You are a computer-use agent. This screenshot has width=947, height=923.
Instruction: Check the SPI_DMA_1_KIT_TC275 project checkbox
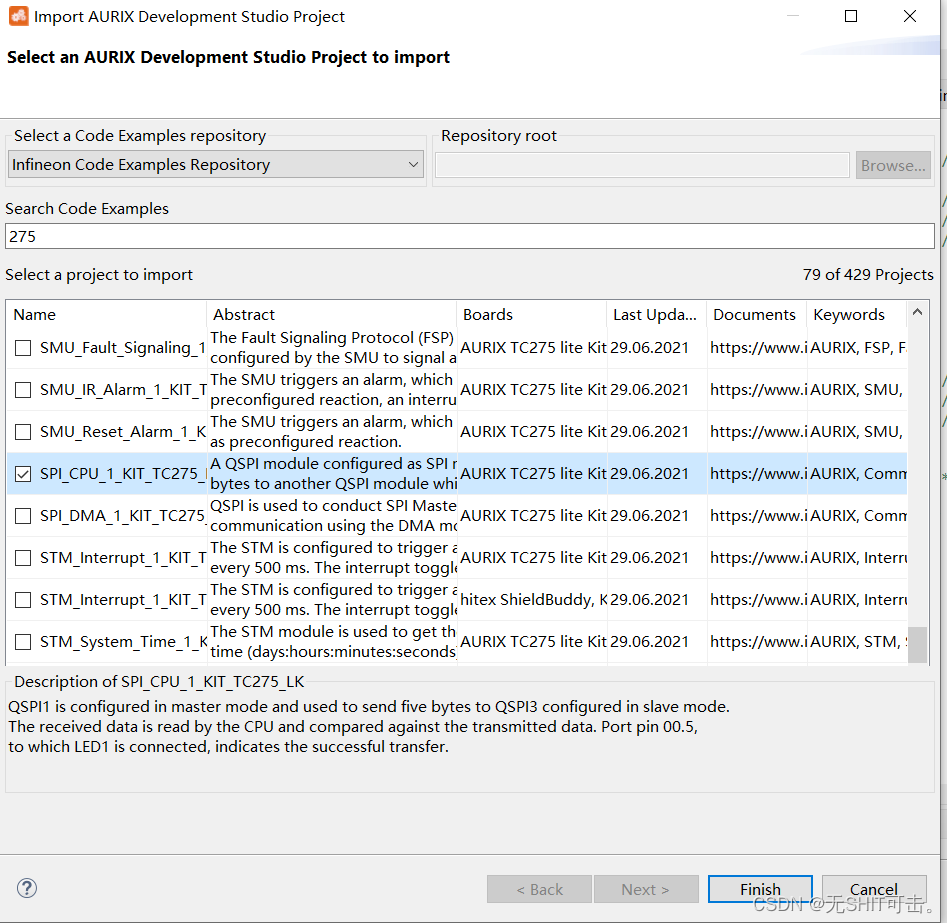[23, 516]
